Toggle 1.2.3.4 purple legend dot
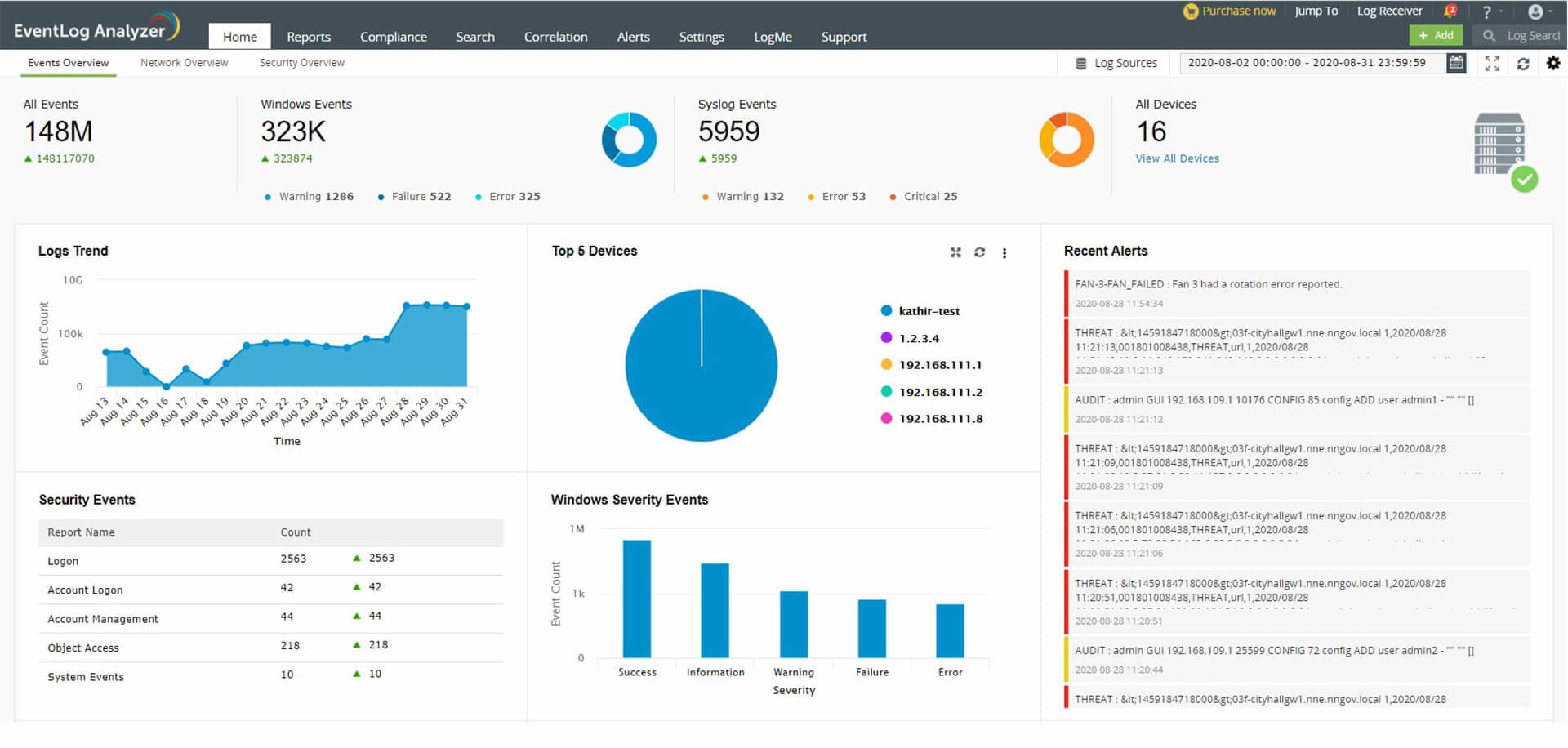The image size is (1568, 748). tap(886, 338)
